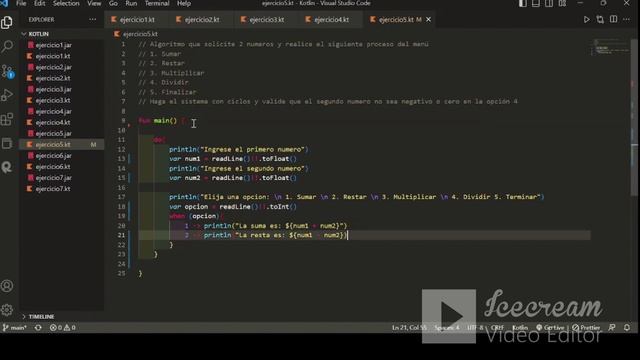Screen dimensions: 640x360
Task: Run the Kotlin file with play button
Action: (587, 20)
